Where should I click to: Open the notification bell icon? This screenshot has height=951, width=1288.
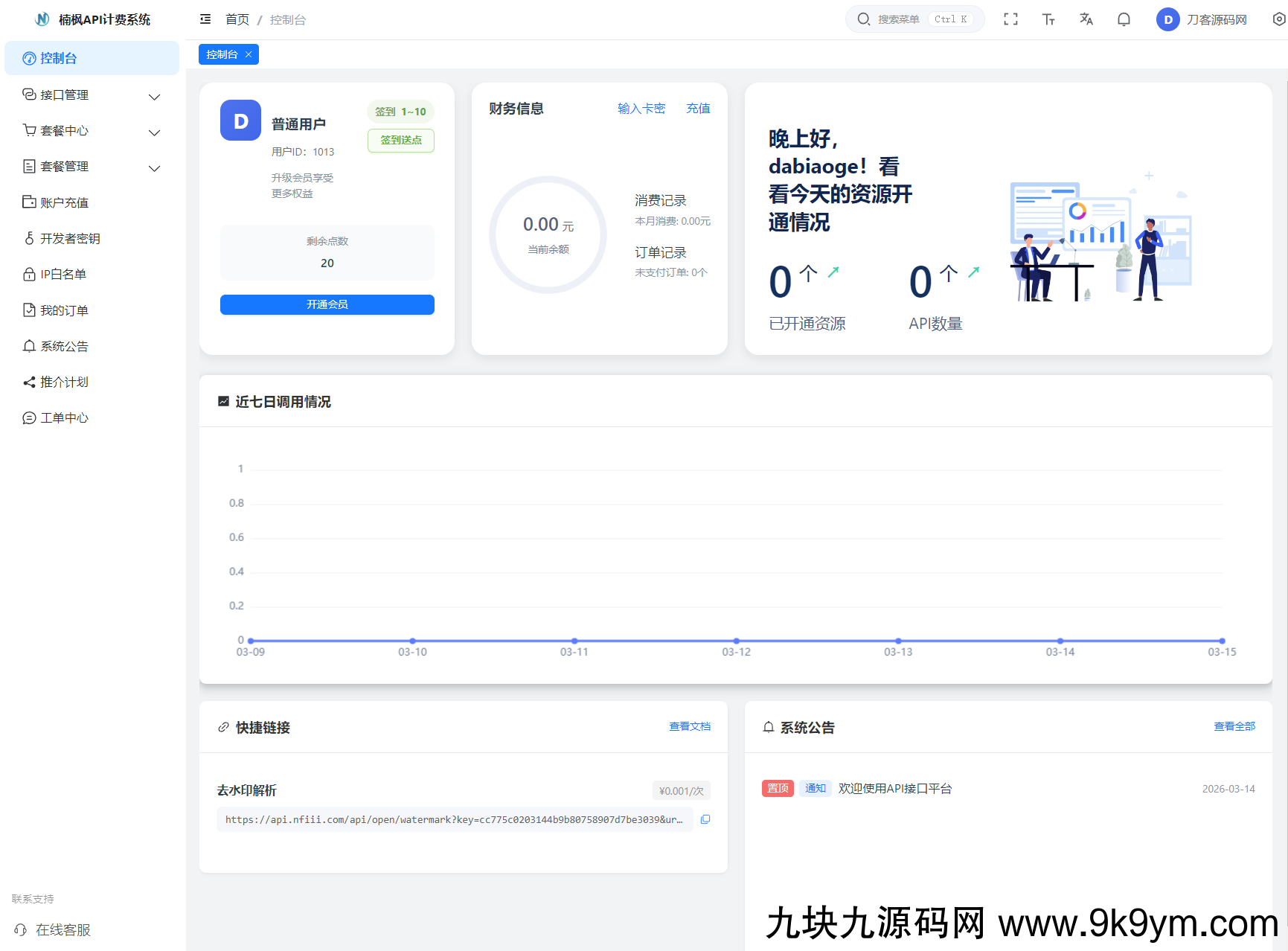(1124, 19)
